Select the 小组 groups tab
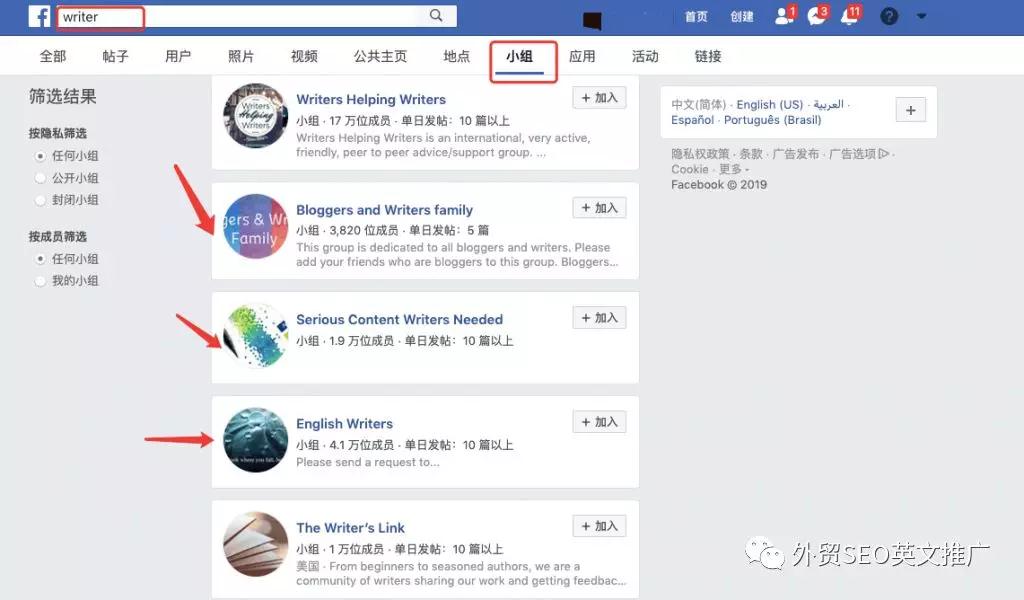Viewport: 1024px width, 600px height. pyautogui.click(x=519, y=57)
